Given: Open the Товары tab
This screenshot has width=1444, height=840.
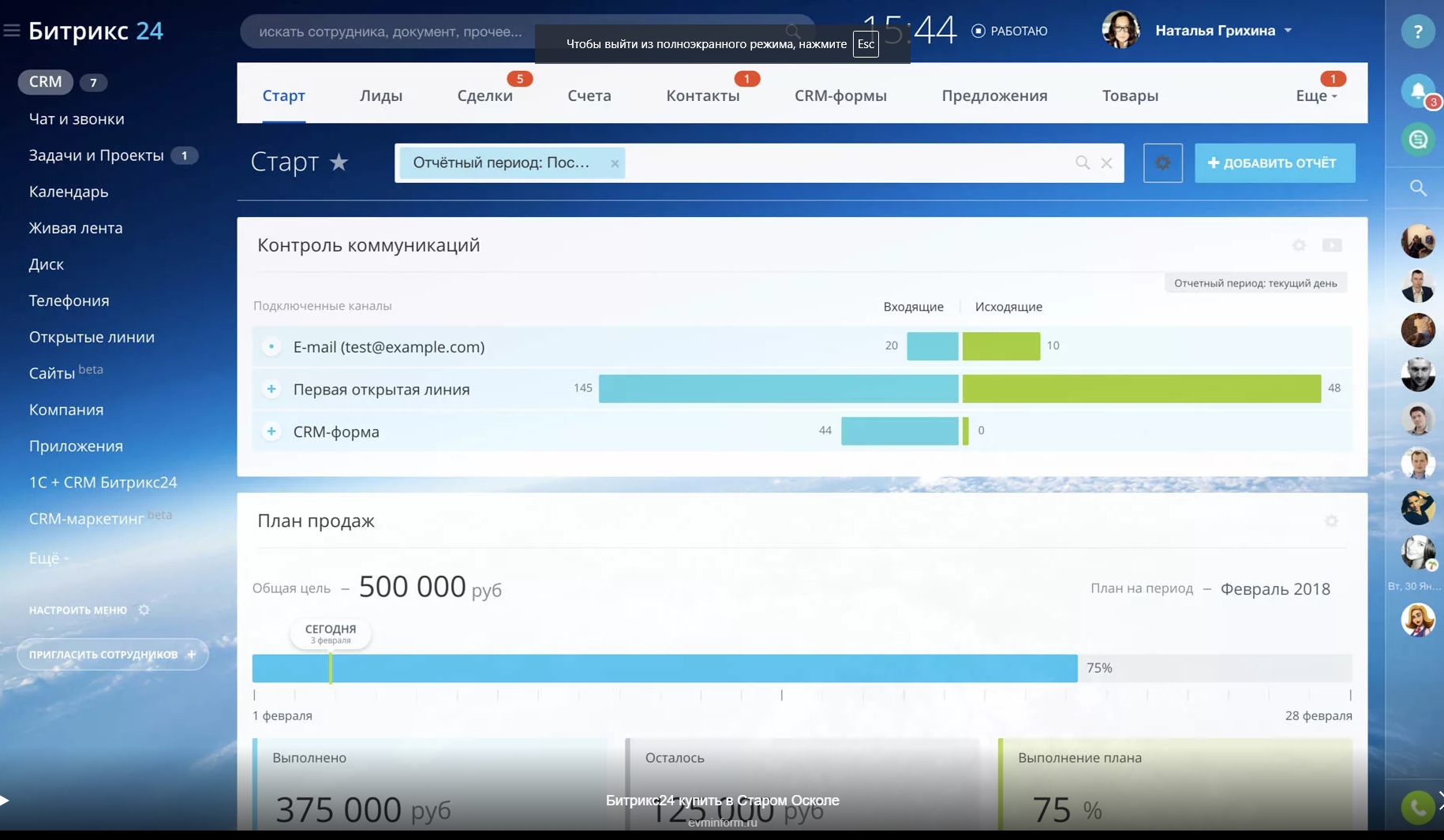Looking at the screenshot, I should pos(1130,95).
